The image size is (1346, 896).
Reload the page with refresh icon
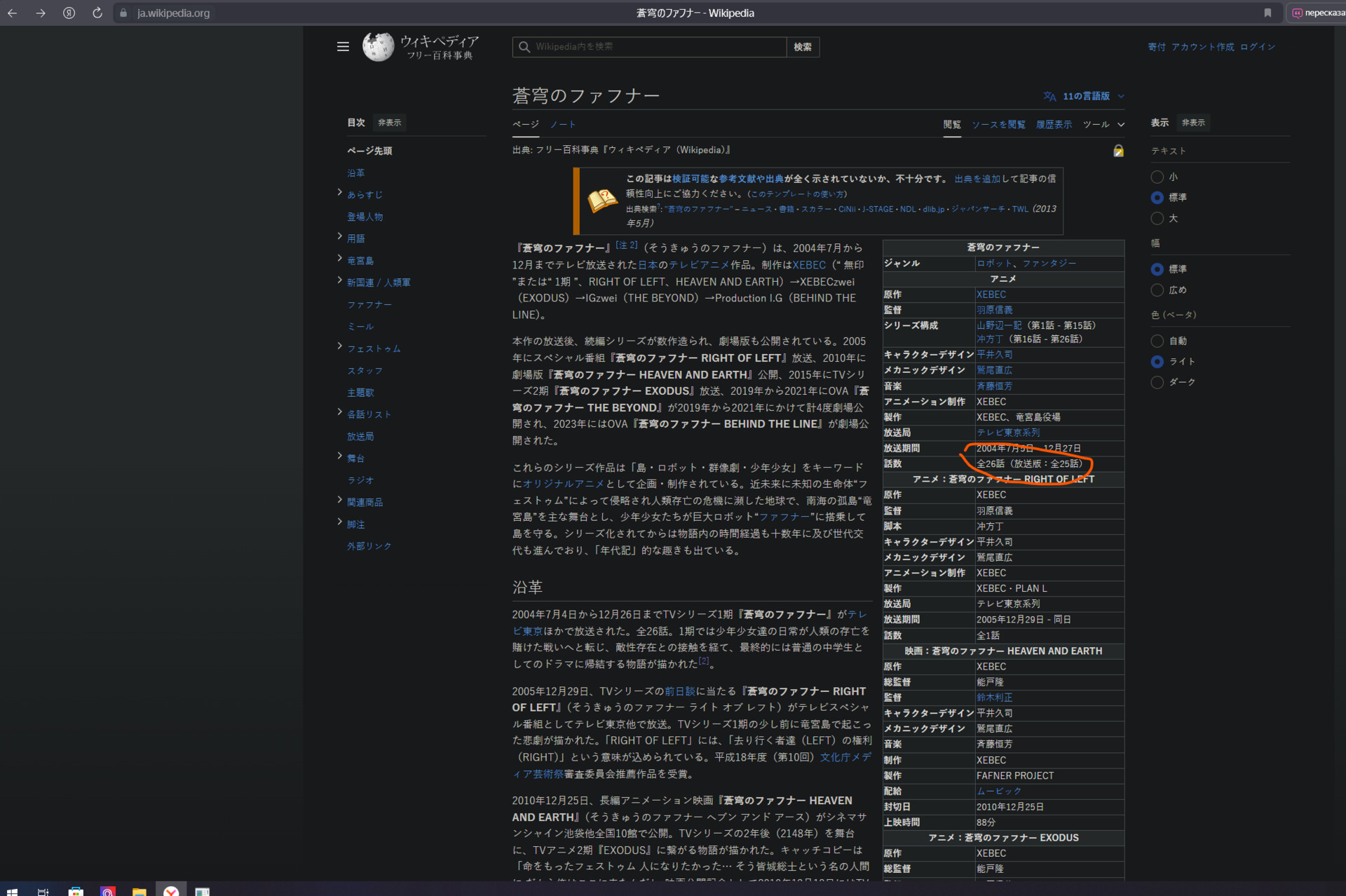97,13
